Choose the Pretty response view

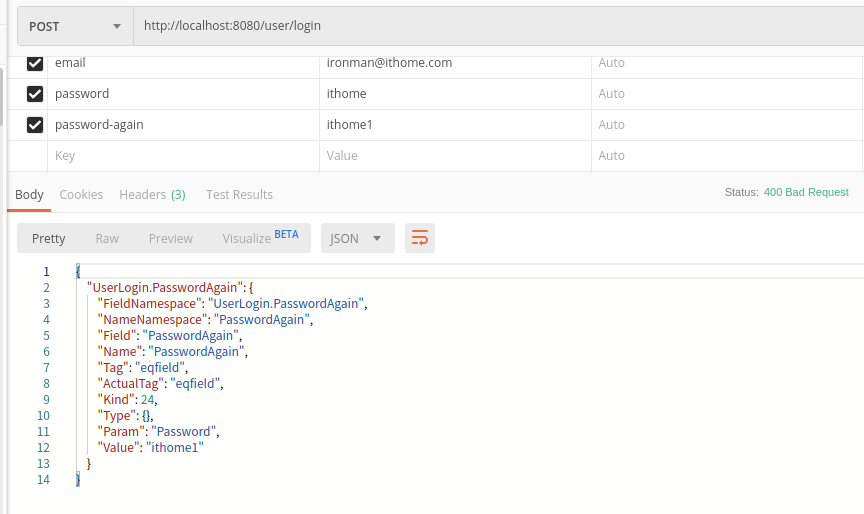(x=49, y=238)
